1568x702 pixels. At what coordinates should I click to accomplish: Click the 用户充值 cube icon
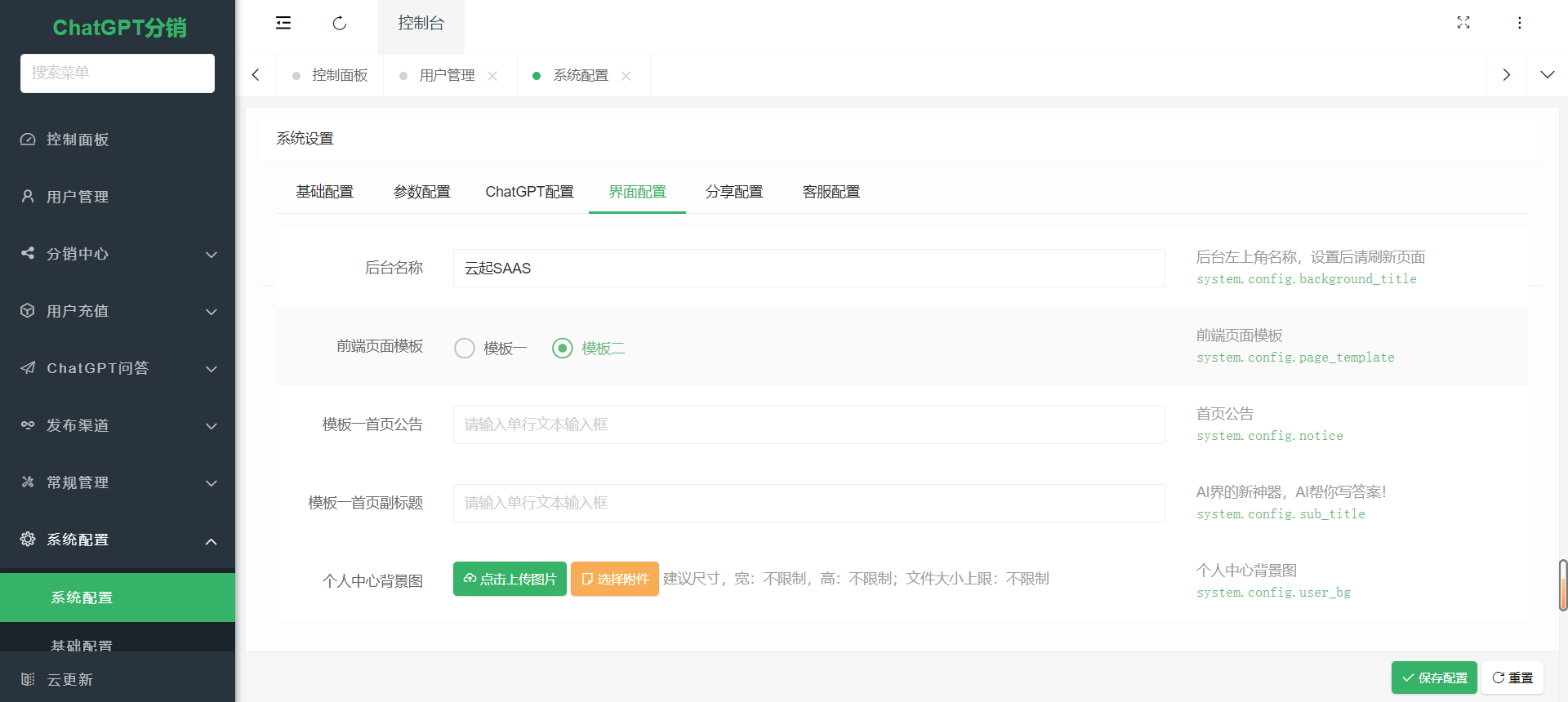tap(28, 311)
